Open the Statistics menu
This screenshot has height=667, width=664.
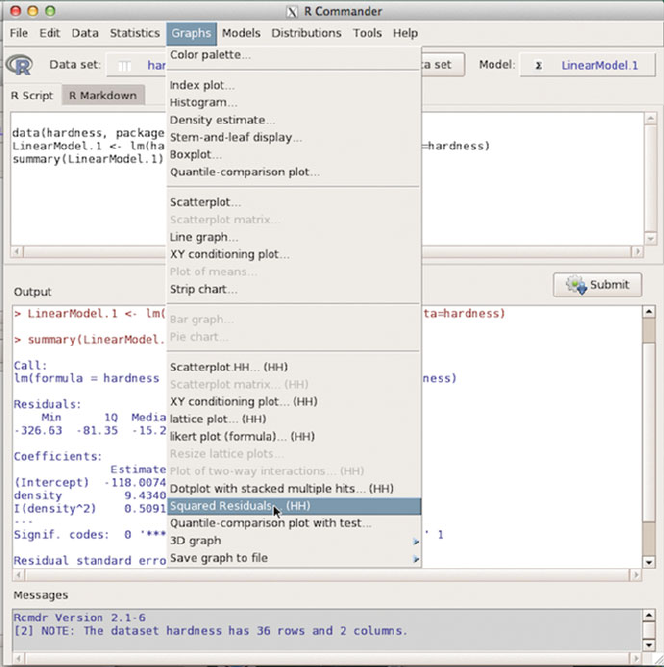[135, 33]
